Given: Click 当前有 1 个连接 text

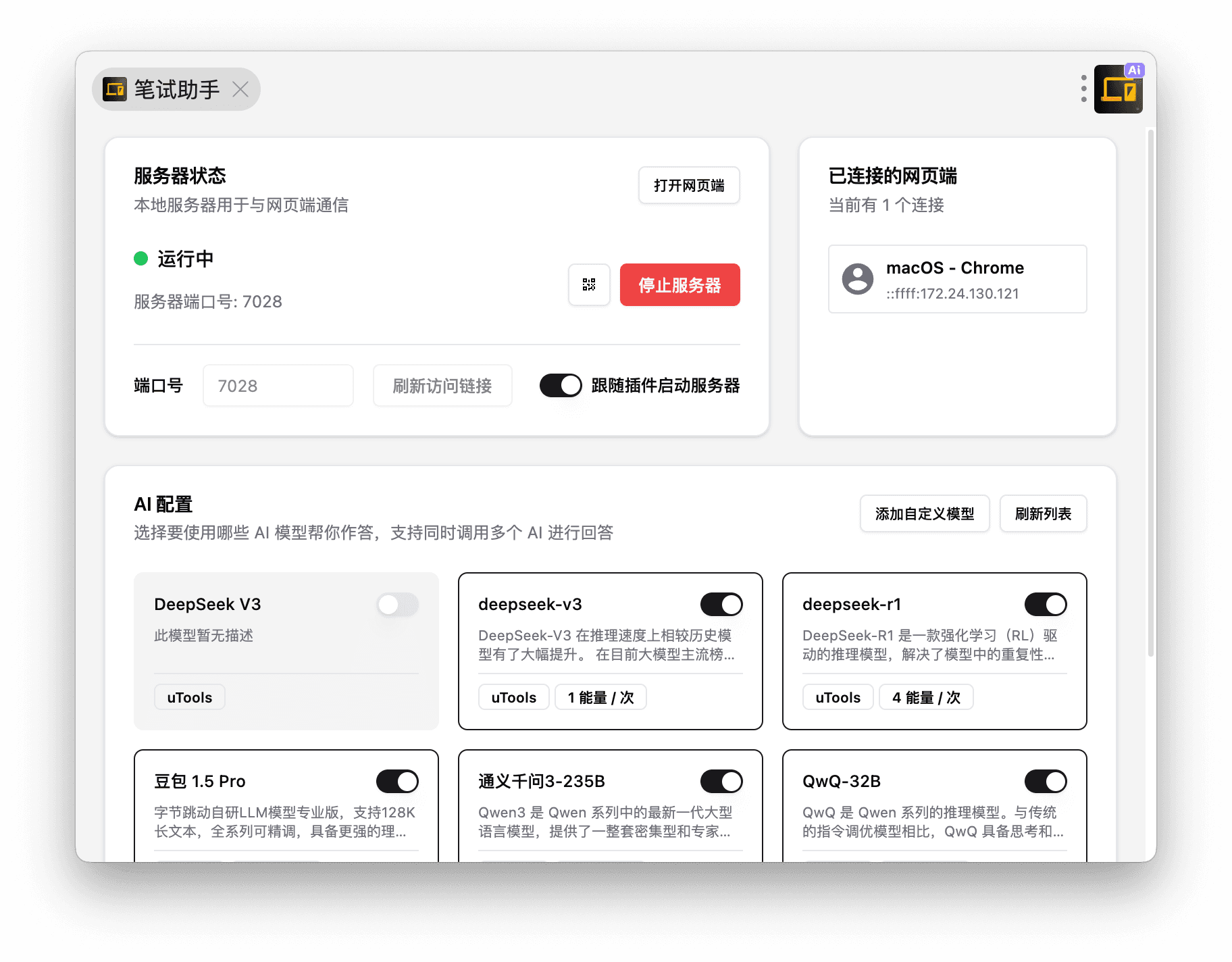Looking at the screenshot, I should point(886,205).
